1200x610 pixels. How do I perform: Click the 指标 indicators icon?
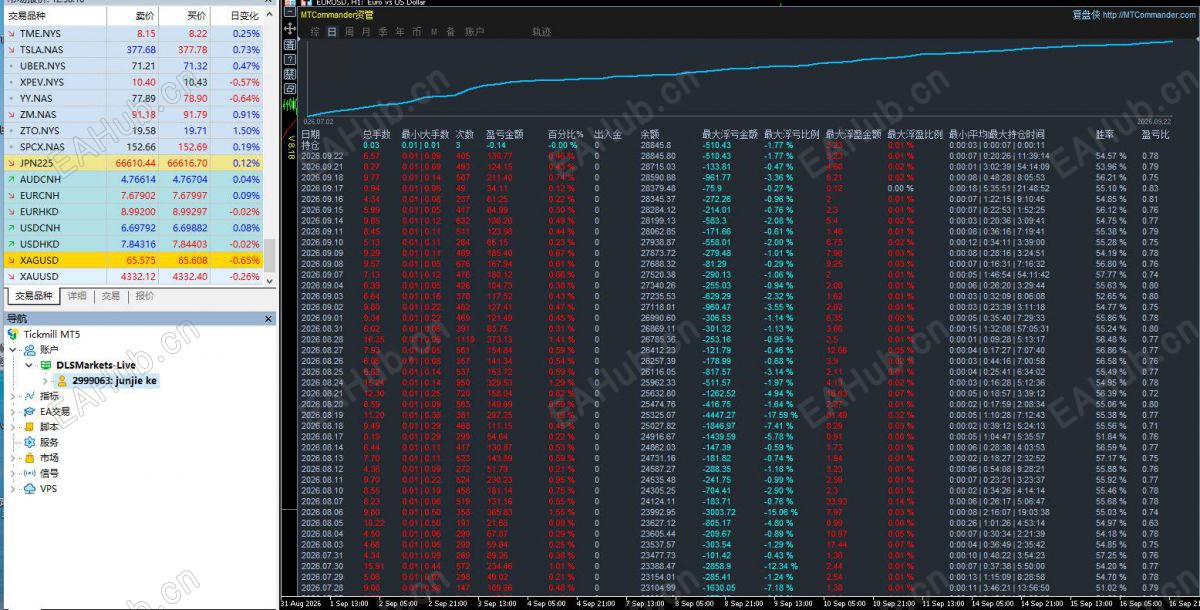click(29, 396)
